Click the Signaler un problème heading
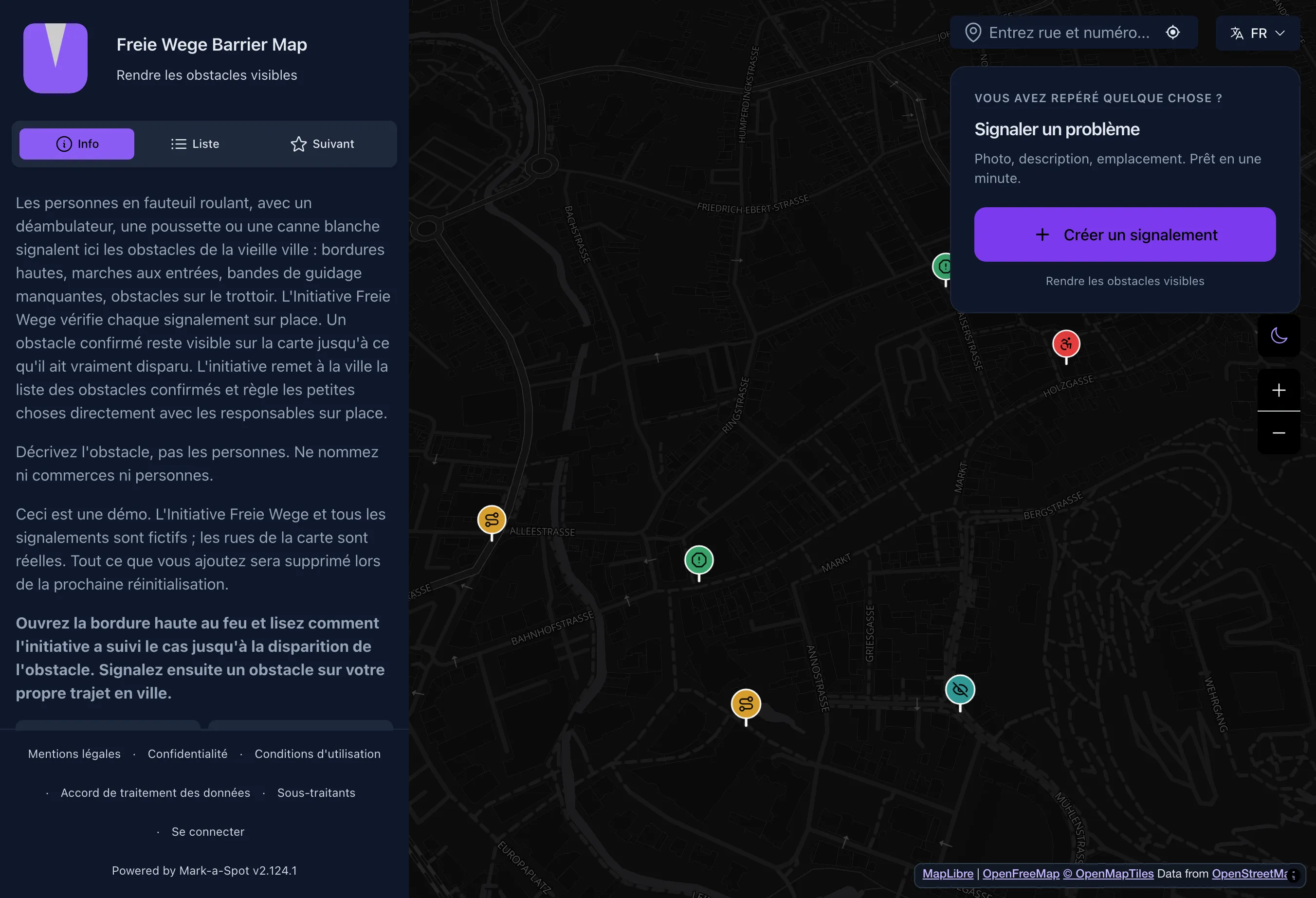Viewport: 1316px width, 898px height. (1057, 129)
